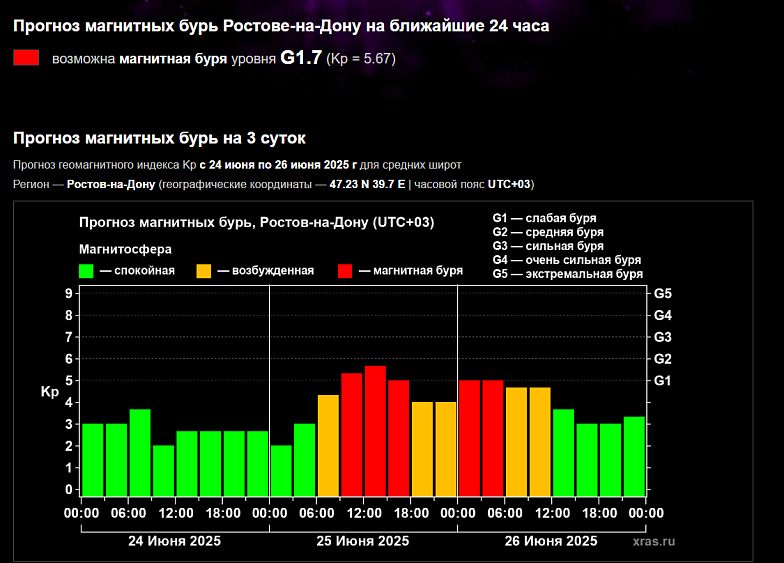Click the 'G3 — сильная буря' legend line

point(548,246)
